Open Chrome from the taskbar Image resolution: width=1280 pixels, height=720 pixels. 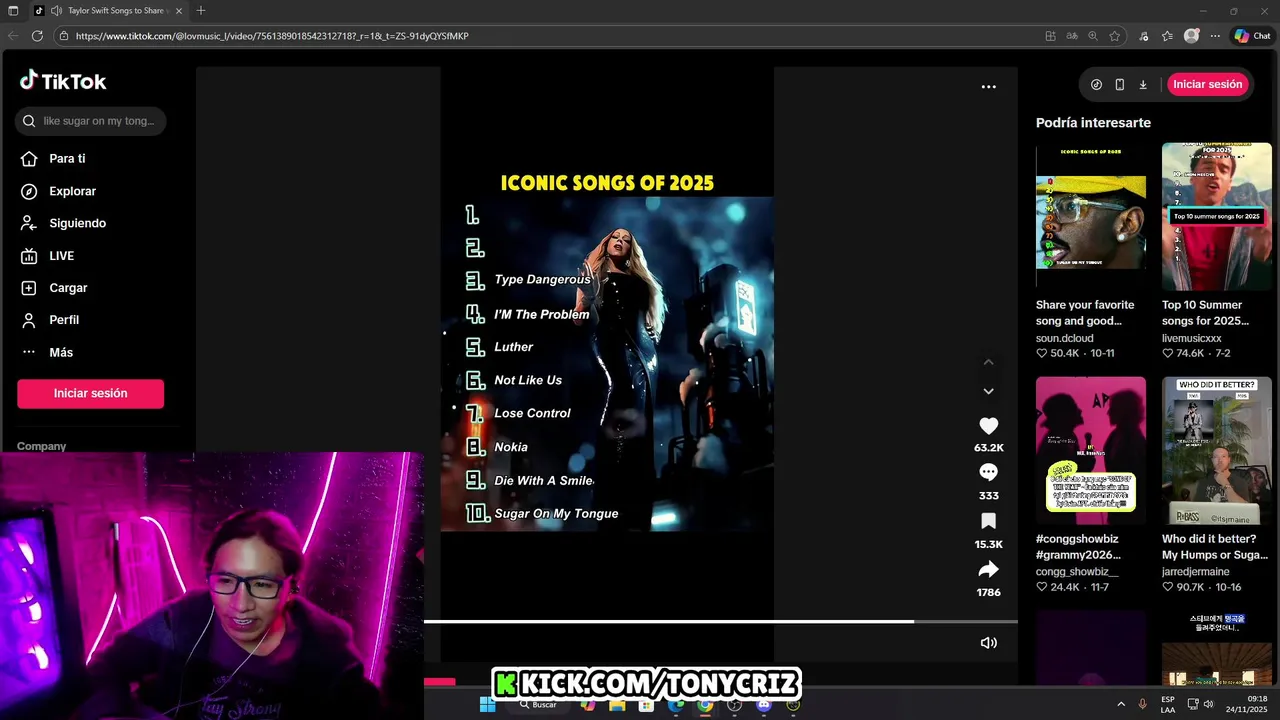[705, 705]
